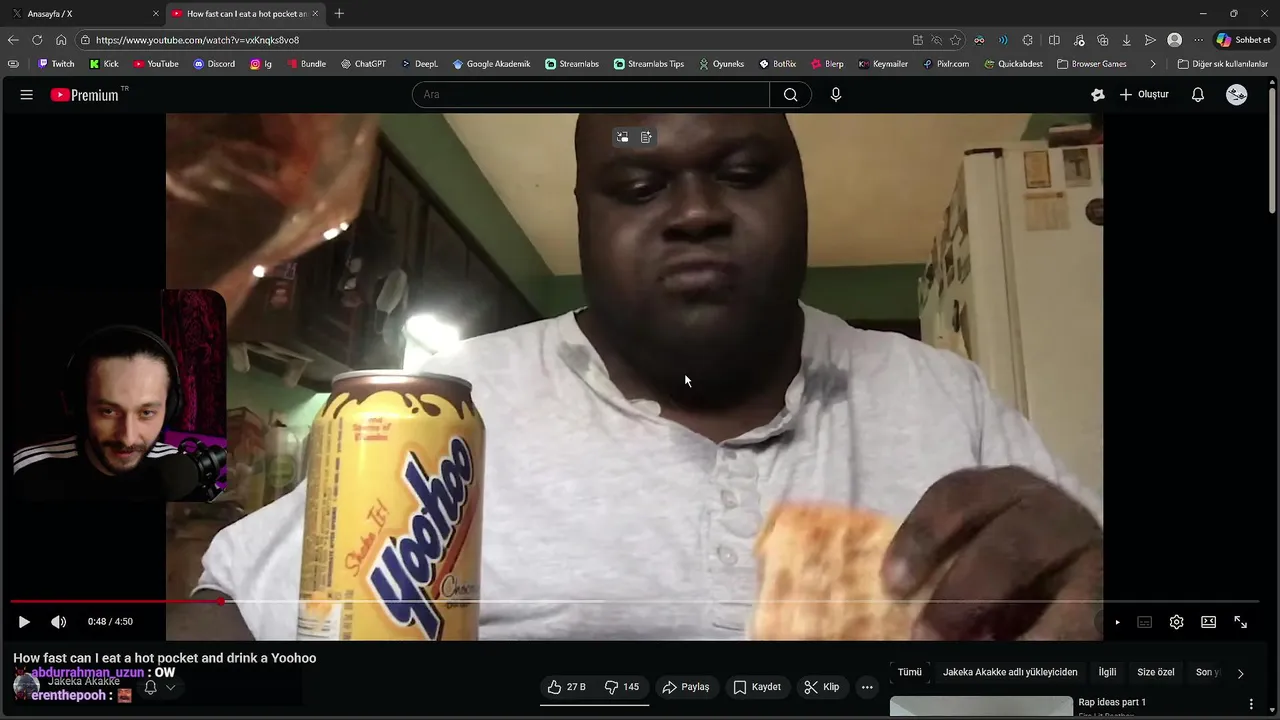This screenshot has height=720, width=1280.
Task: Open browser profile avatar
Action: coord(1175,40)
